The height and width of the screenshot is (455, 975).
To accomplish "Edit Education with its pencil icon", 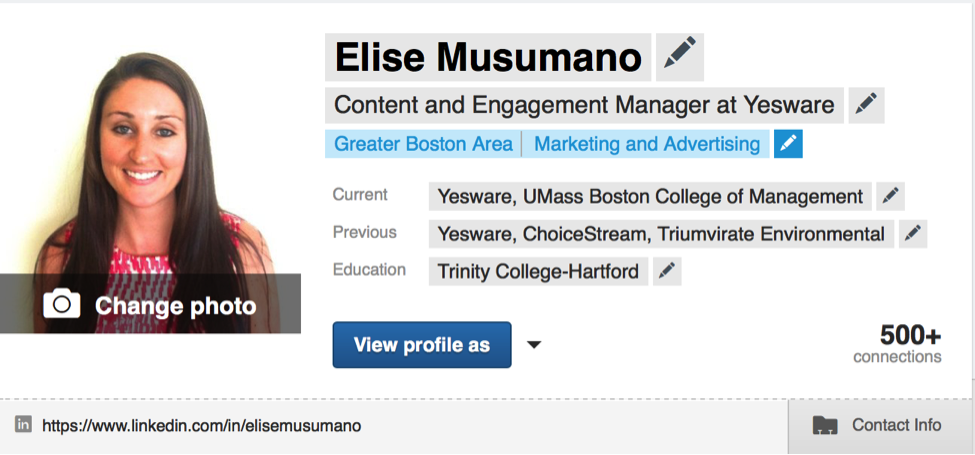I will [667, 272].
